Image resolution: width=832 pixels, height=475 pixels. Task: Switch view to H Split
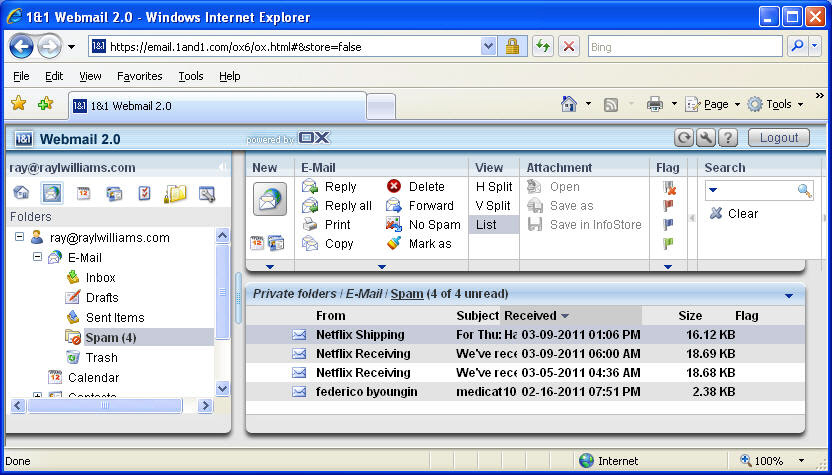pos(493,187)
